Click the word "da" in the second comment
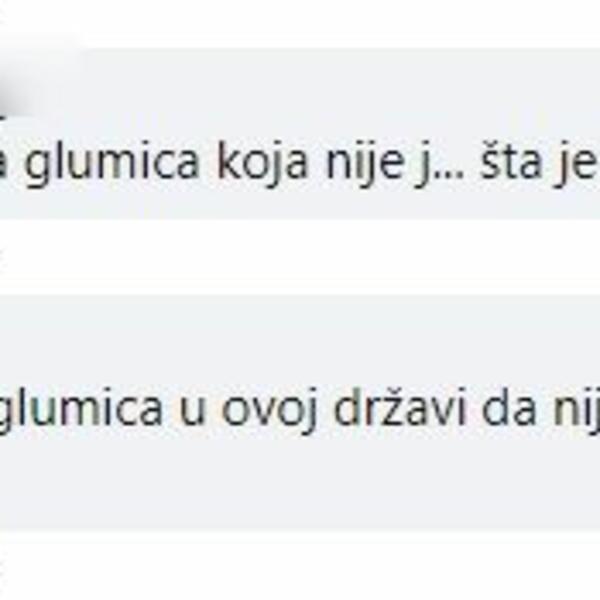Viewport: 600px width, 600px height. (x=509, y=407)
